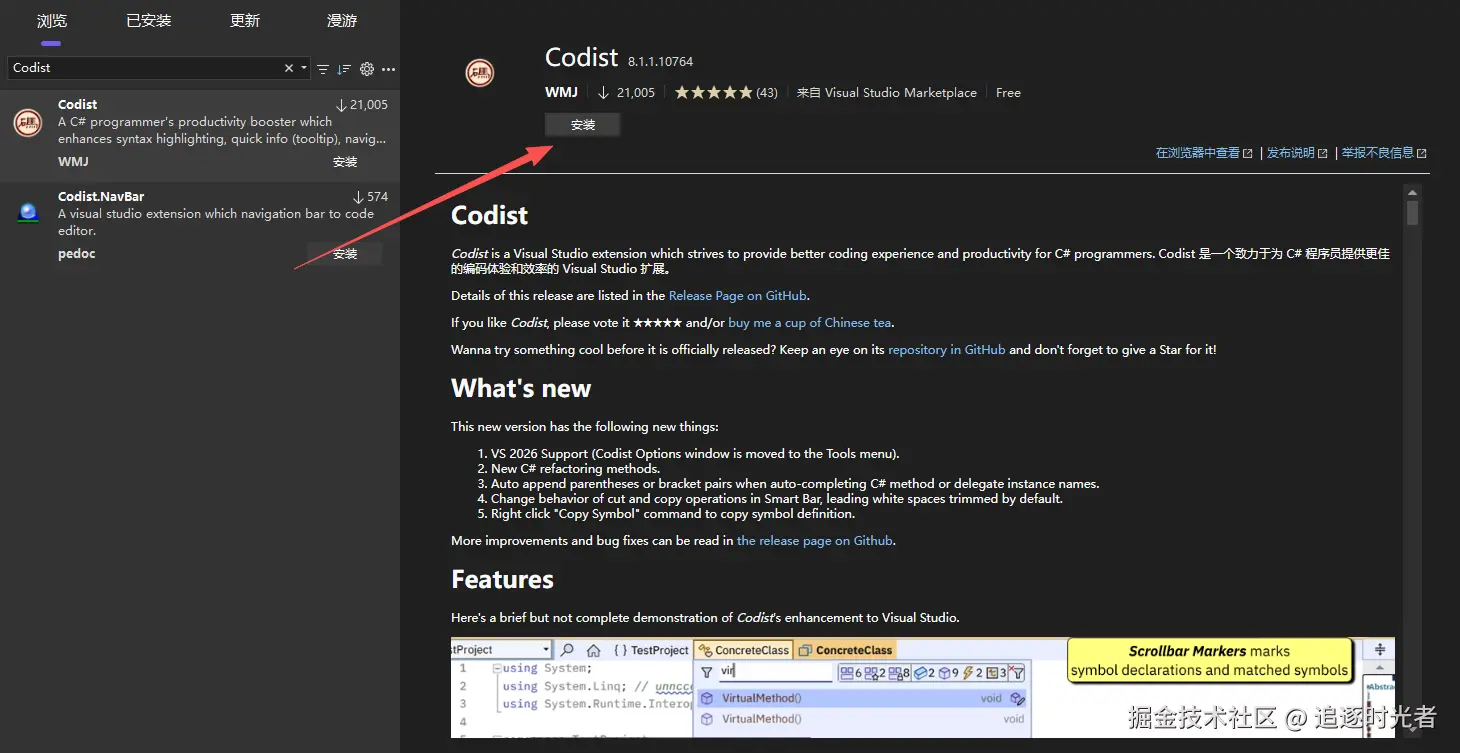Click the details pane scrollbar thumb
Screen dimensions: 1460x753
click(x=1412, y=213)
